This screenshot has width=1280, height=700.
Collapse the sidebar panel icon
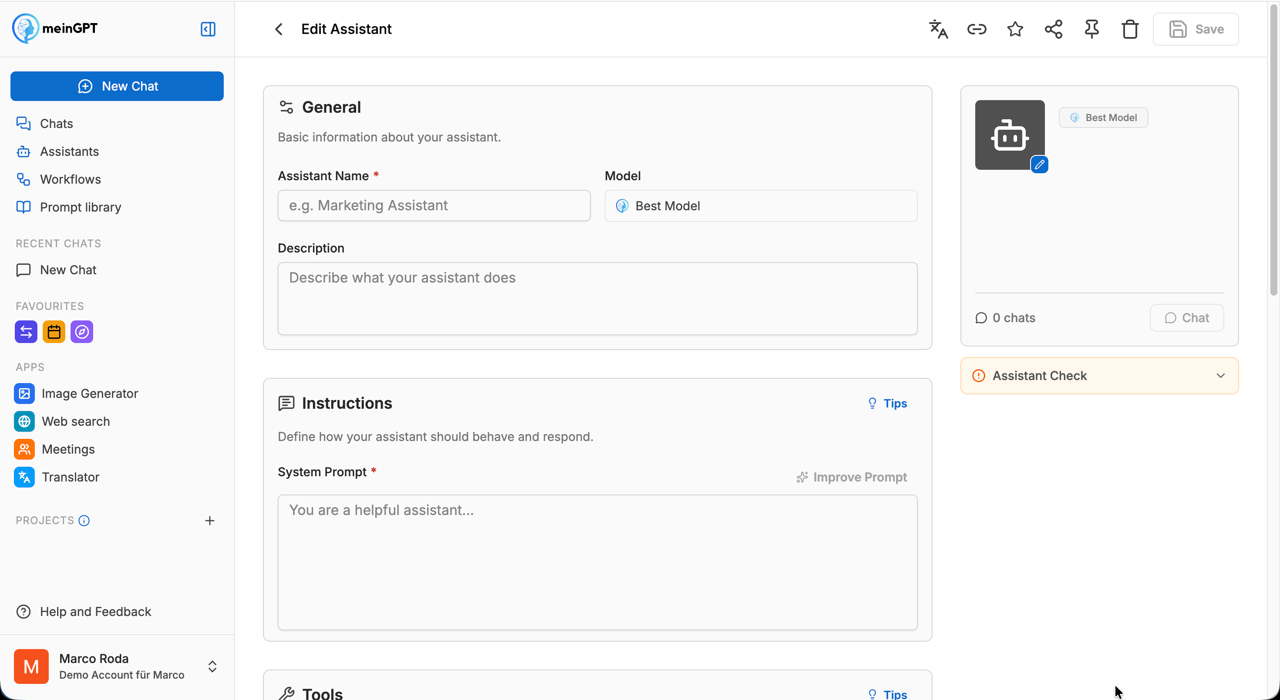pos(208,29)
